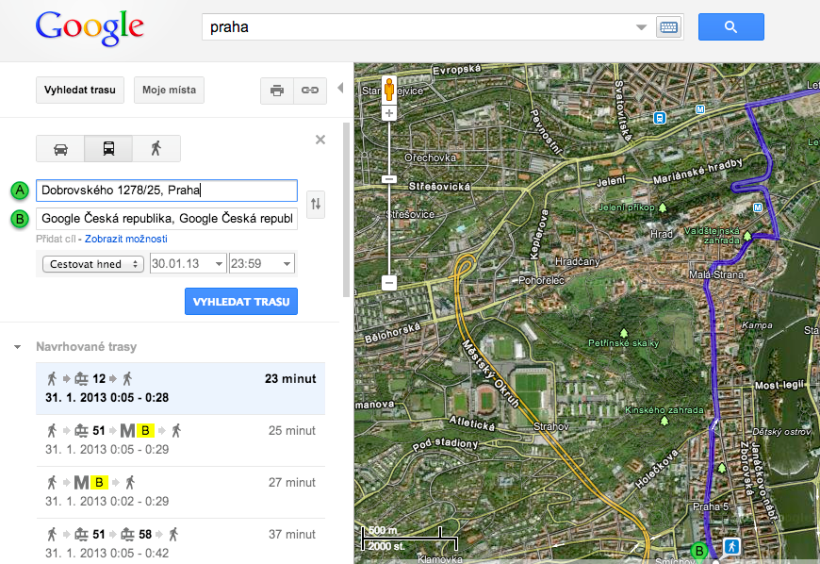This screenshot has height=564, width=820.
Task: Click the Street View pegman icon
Action: 389,89
